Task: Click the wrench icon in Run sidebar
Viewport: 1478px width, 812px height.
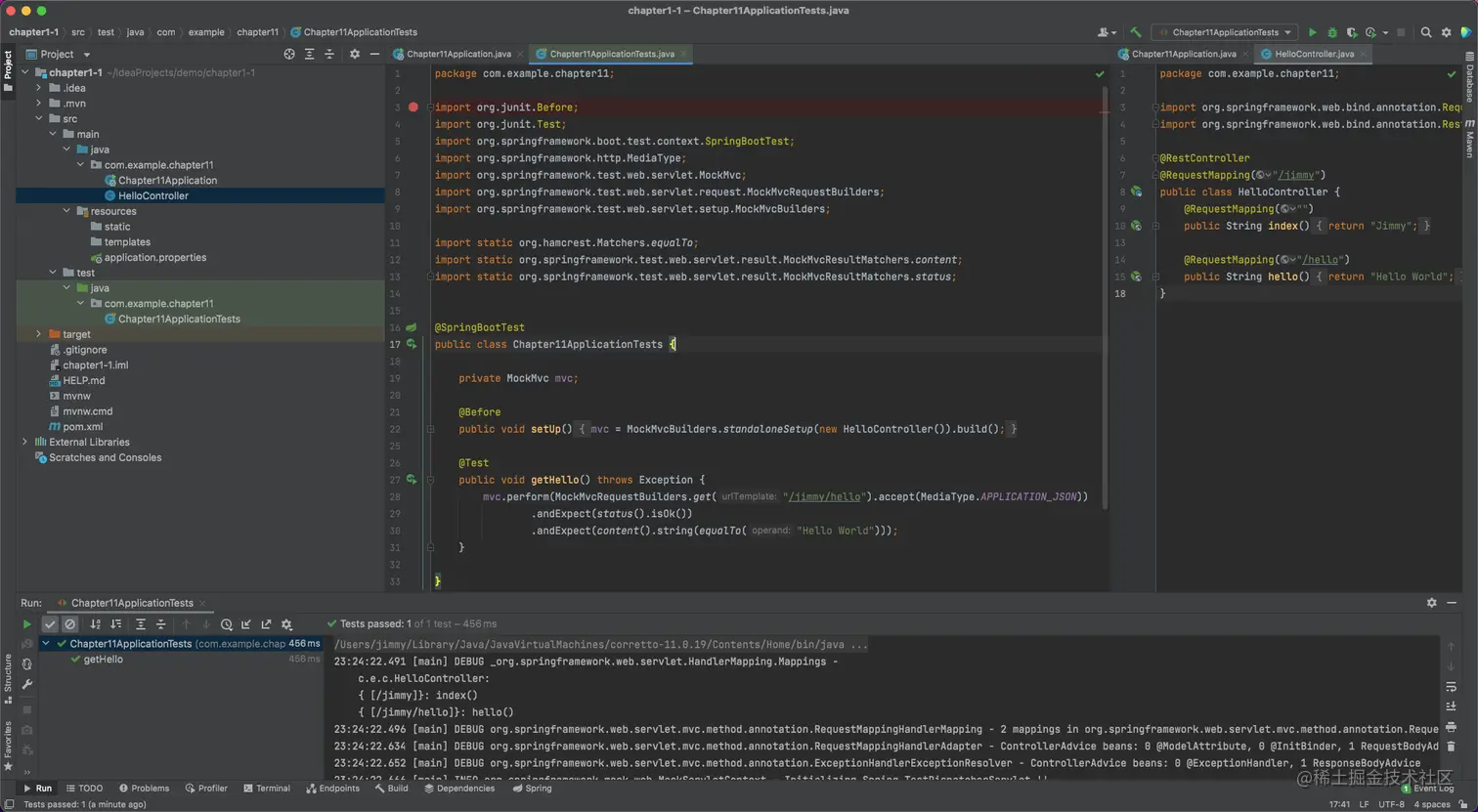Action: 27,684
